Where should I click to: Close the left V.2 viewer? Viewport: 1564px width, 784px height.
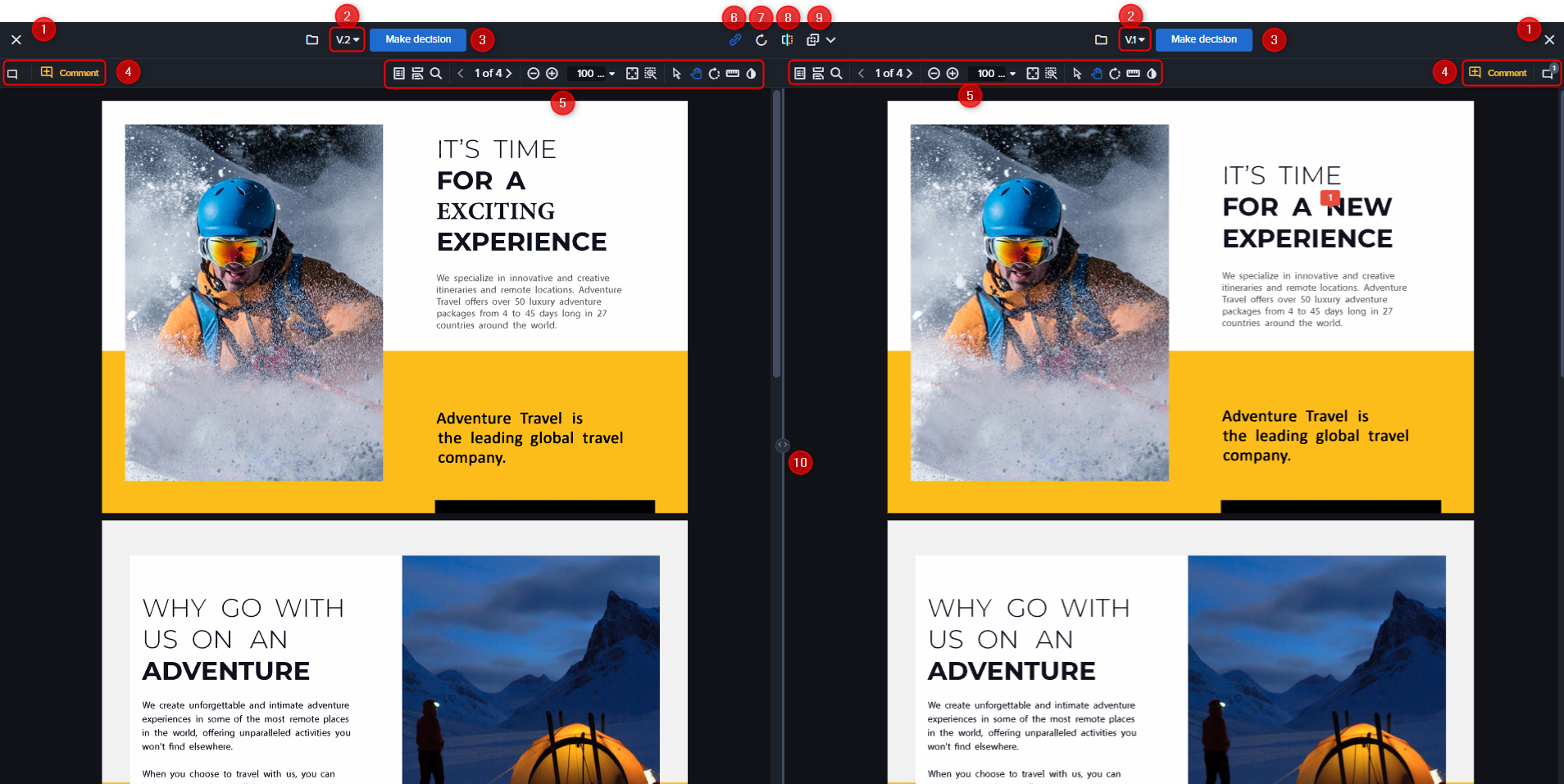[16, 39]
